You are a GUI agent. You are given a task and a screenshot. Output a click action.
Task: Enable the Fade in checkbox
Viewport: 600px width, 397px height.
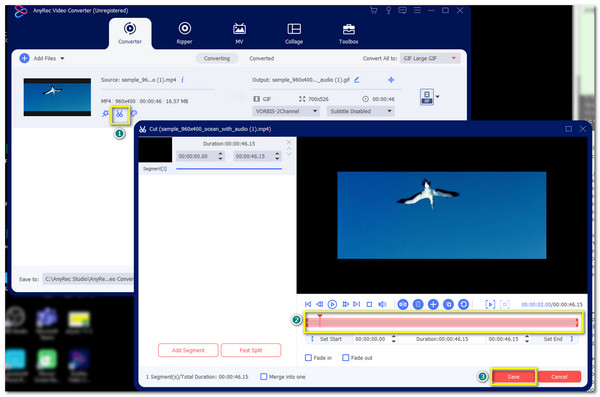click(308, 358)
